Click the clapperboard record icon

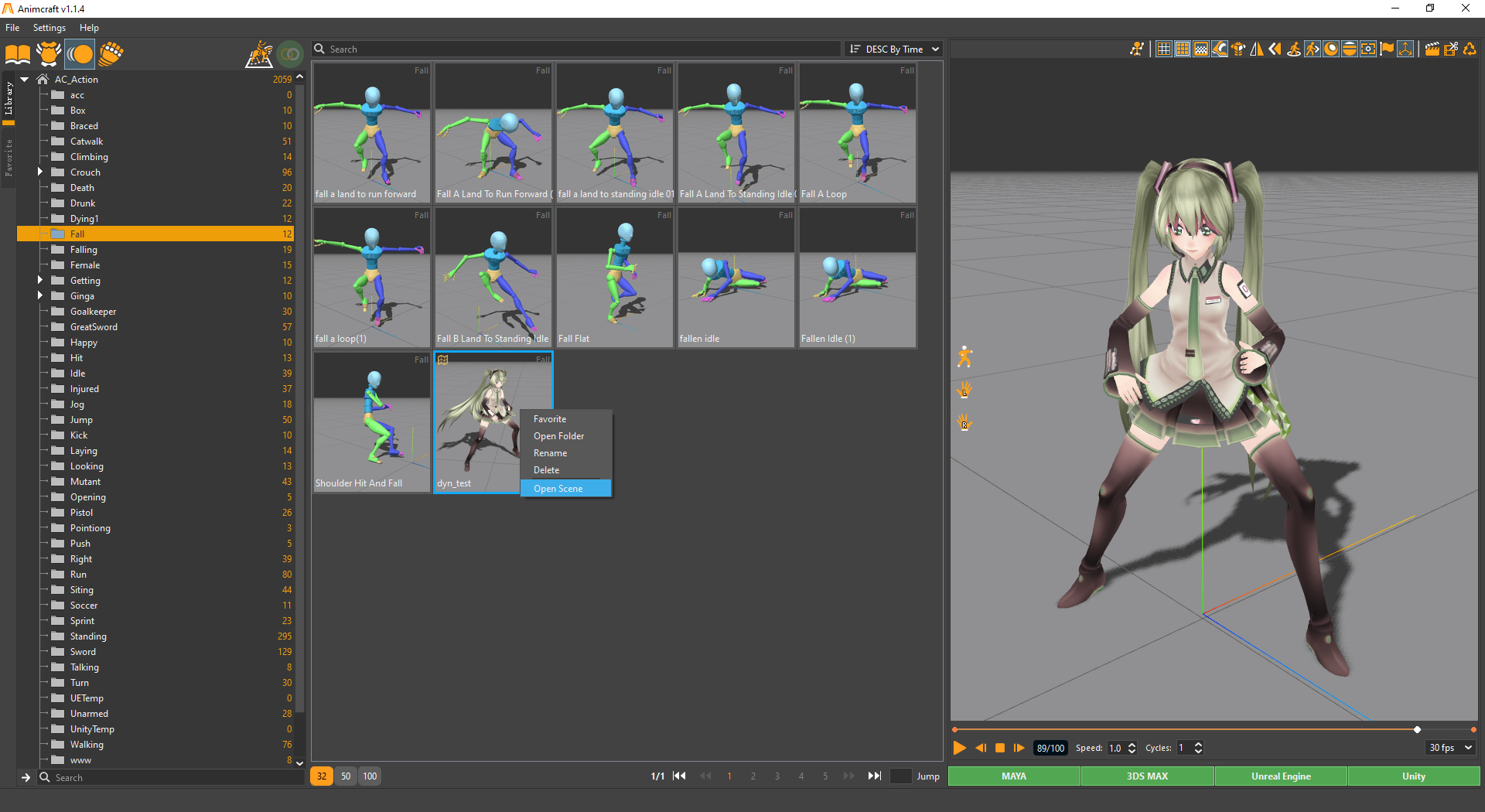tap(1432, 49)
